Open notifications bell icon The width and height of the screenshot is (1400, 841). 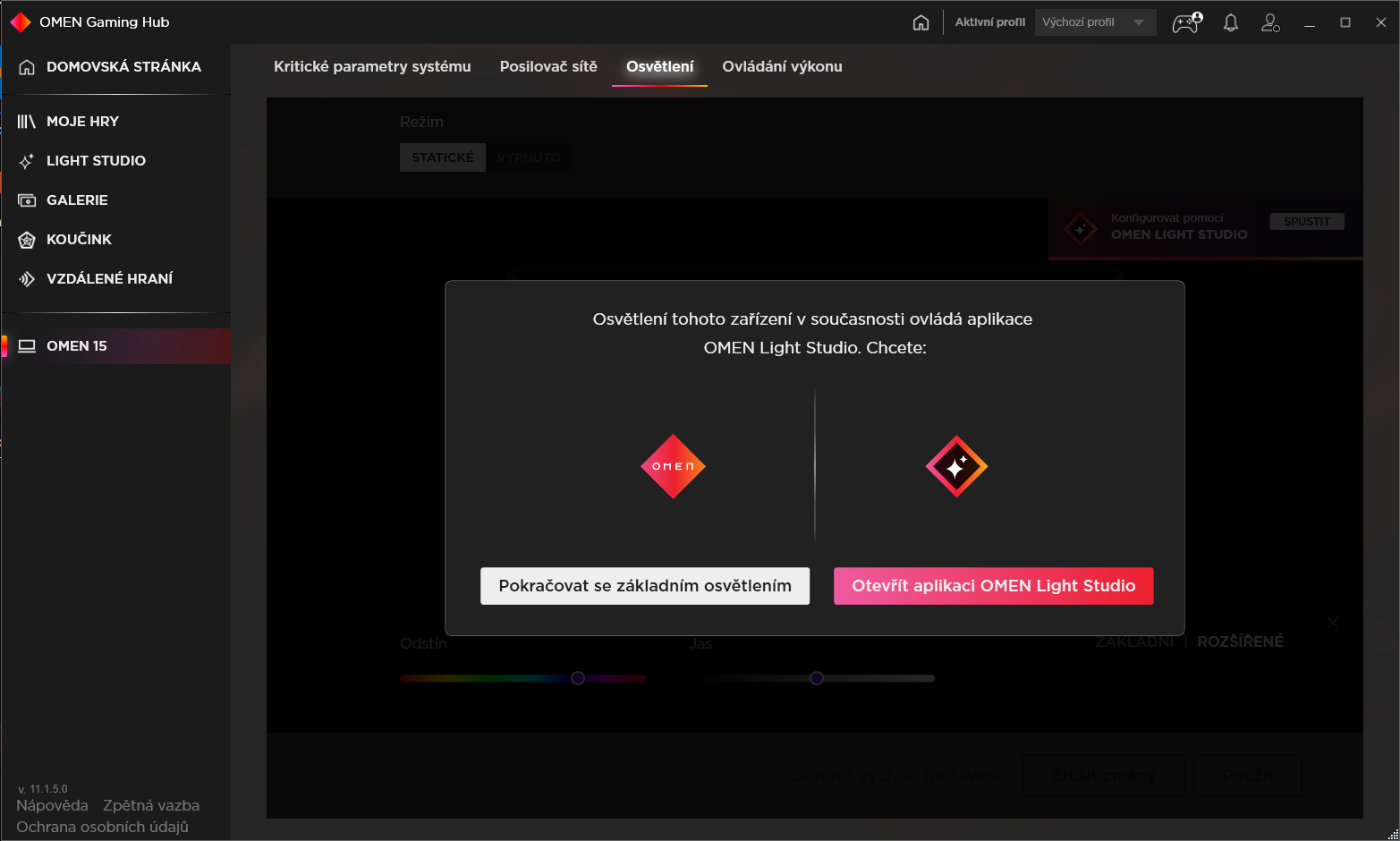coord(1231,22)
